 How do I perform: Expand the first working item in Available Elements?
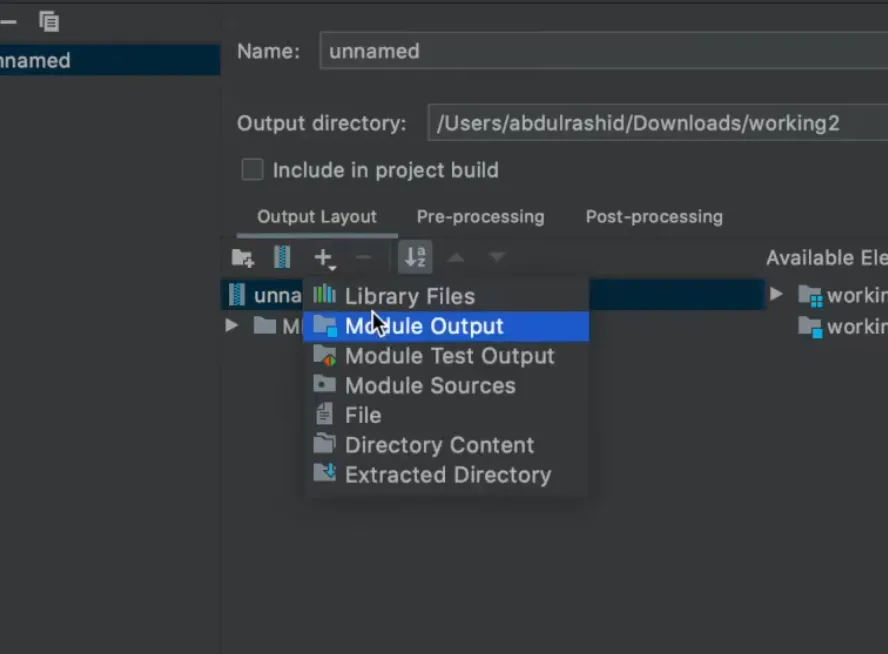click(x=776, y=294)
